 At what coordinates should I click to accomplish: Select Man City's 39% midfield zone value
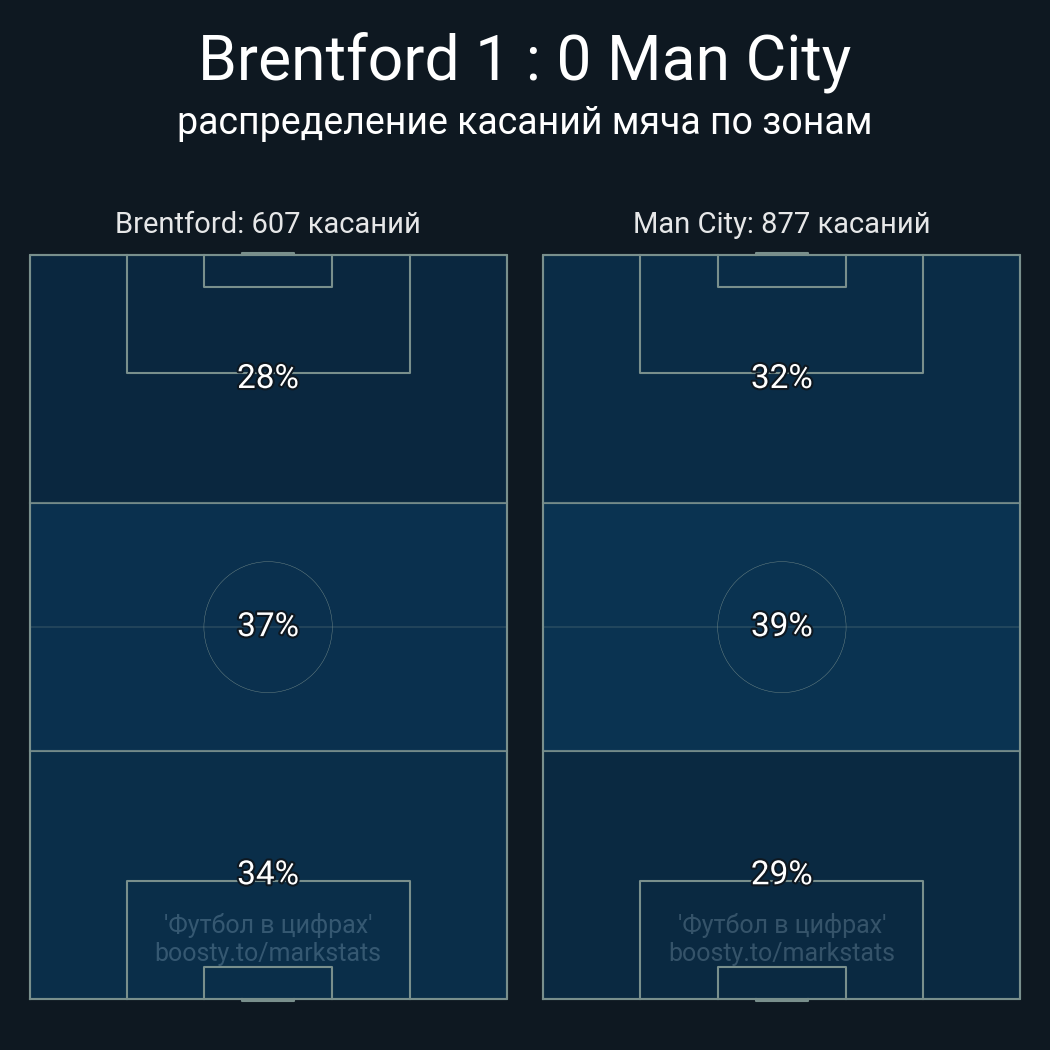point(781,625)
